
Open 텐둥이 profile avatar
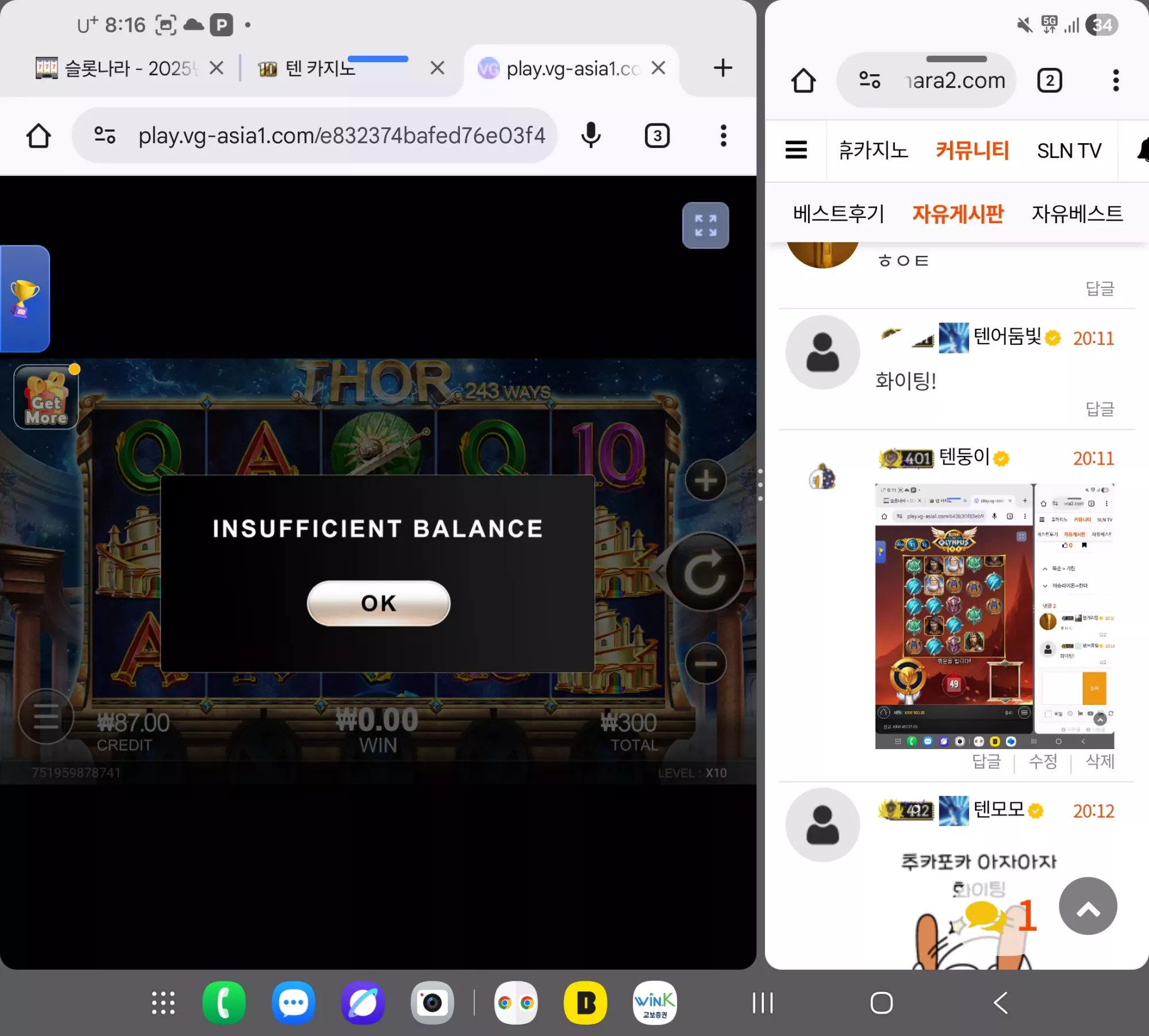click(823, 477)
